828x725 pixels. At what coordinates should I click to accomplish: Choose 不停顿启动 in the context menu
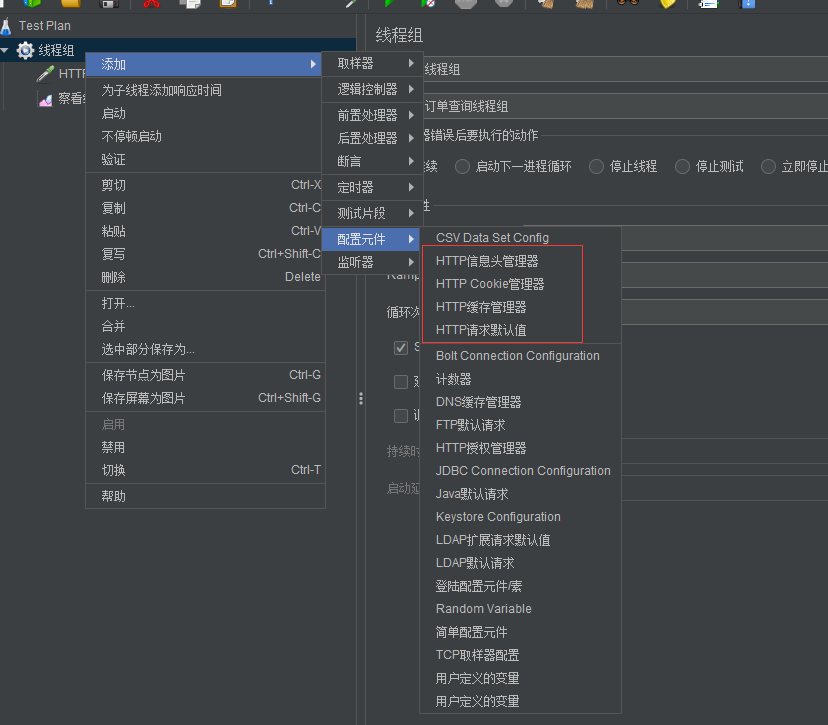click(x=205, y=137)
